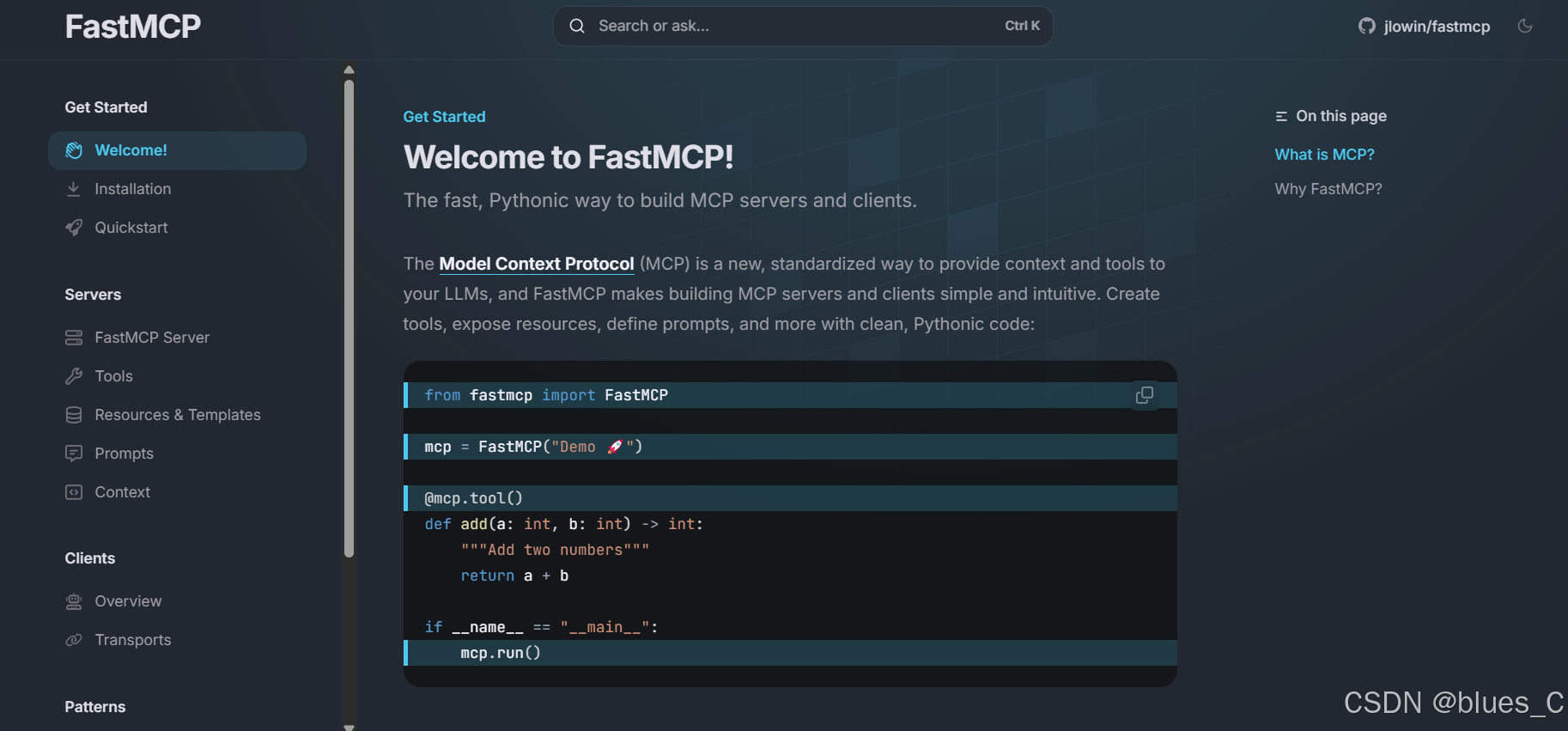
Task: Open the Tools page
Action: pyautogui.click(x=114, y=376)
